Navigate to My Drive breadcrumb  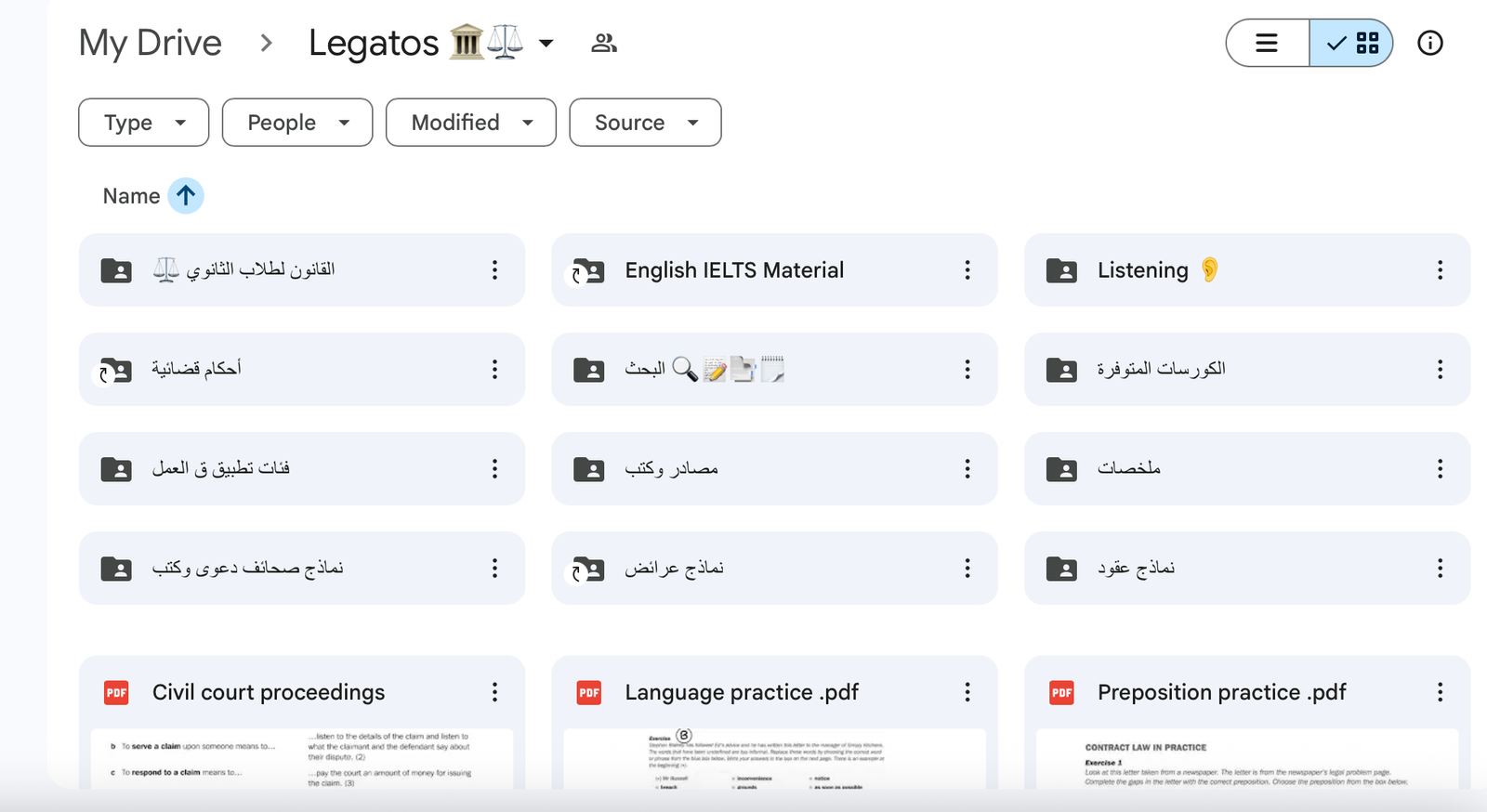[x=151, y=43]
